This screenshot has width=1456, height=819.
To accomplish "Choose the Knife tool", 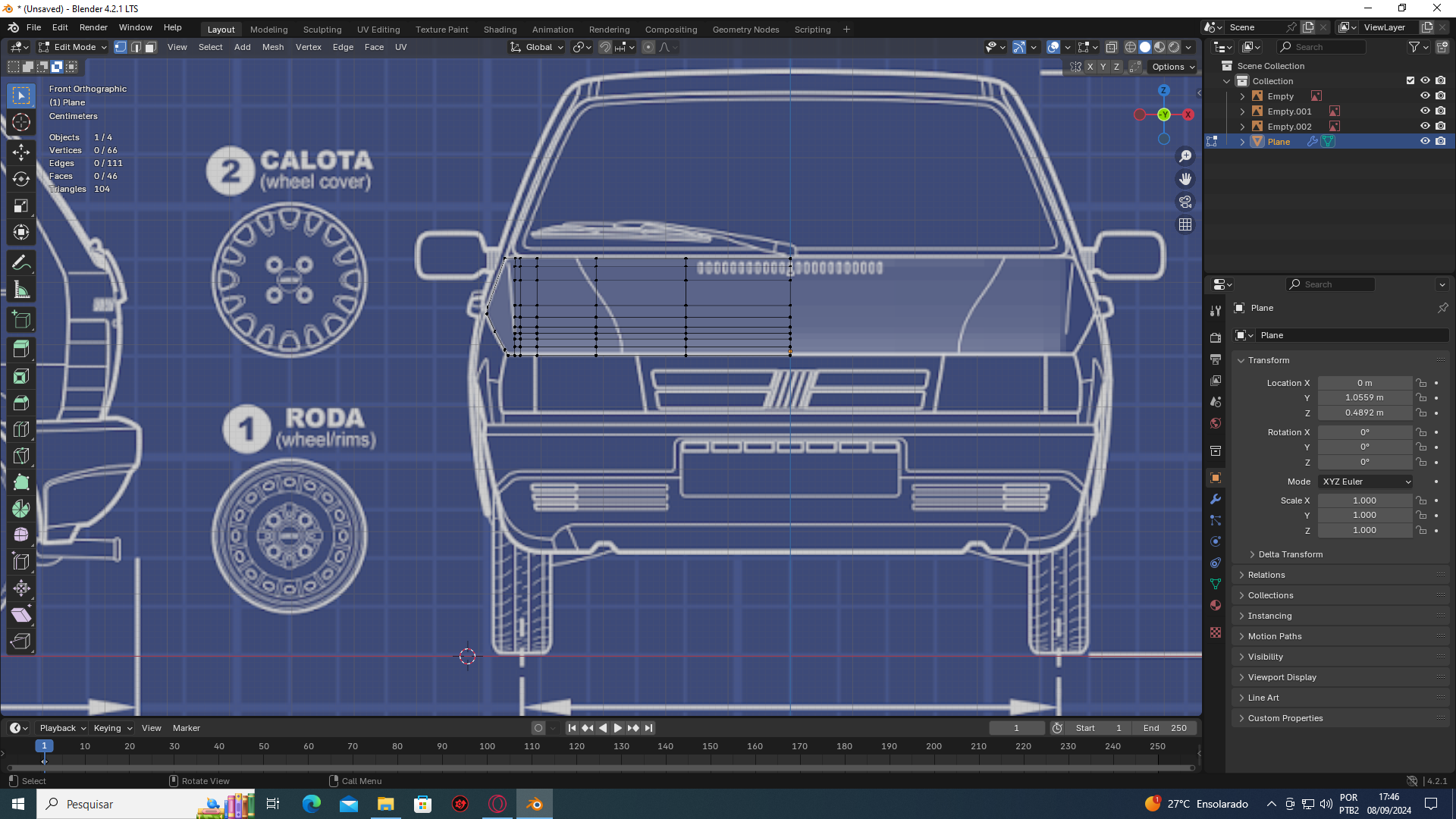I will pyautogui.click(x=21, y=456).
